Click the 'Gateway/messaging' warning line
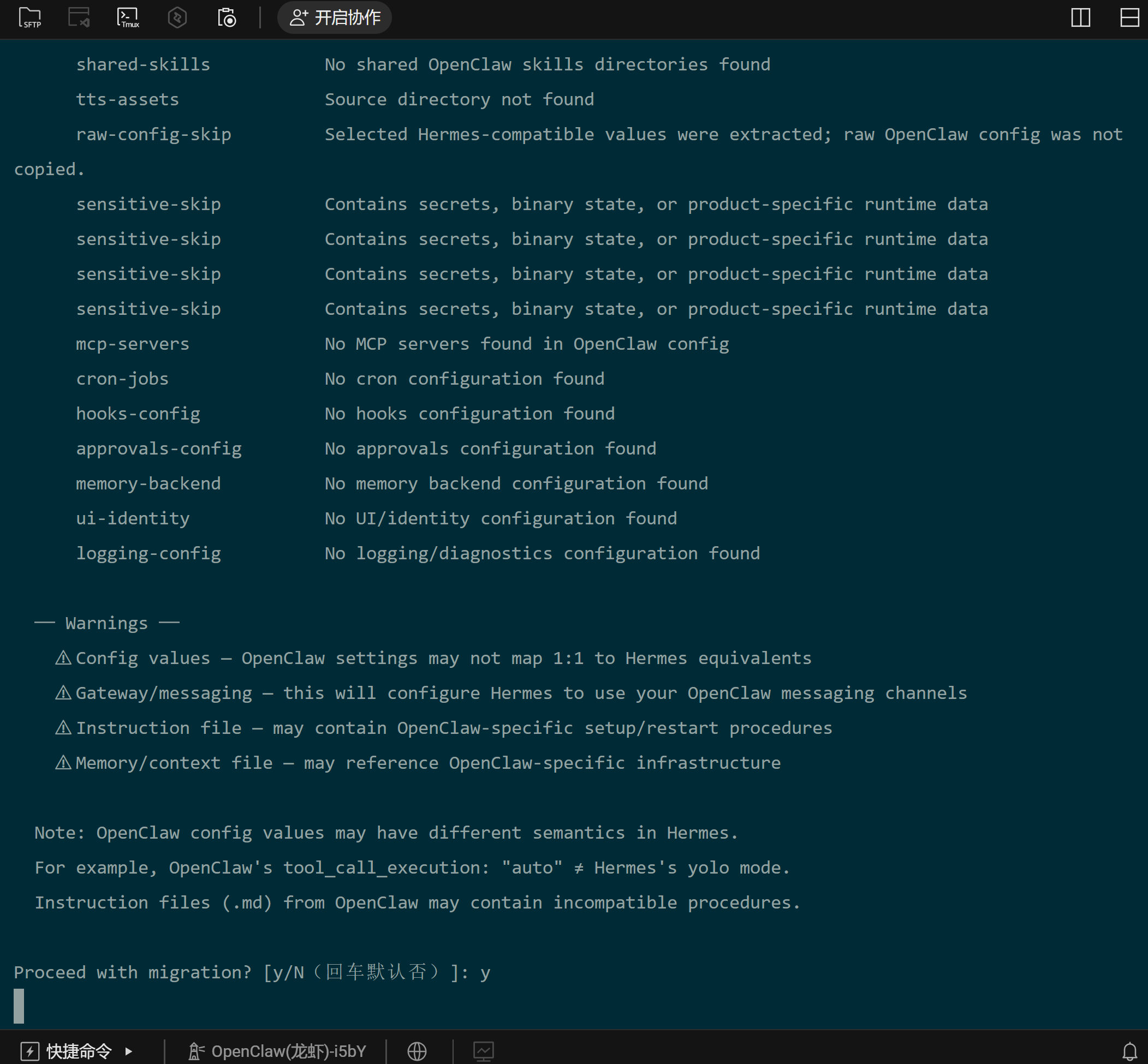The width and height of the screenshot is (1148, 1064). click(511, 692)
